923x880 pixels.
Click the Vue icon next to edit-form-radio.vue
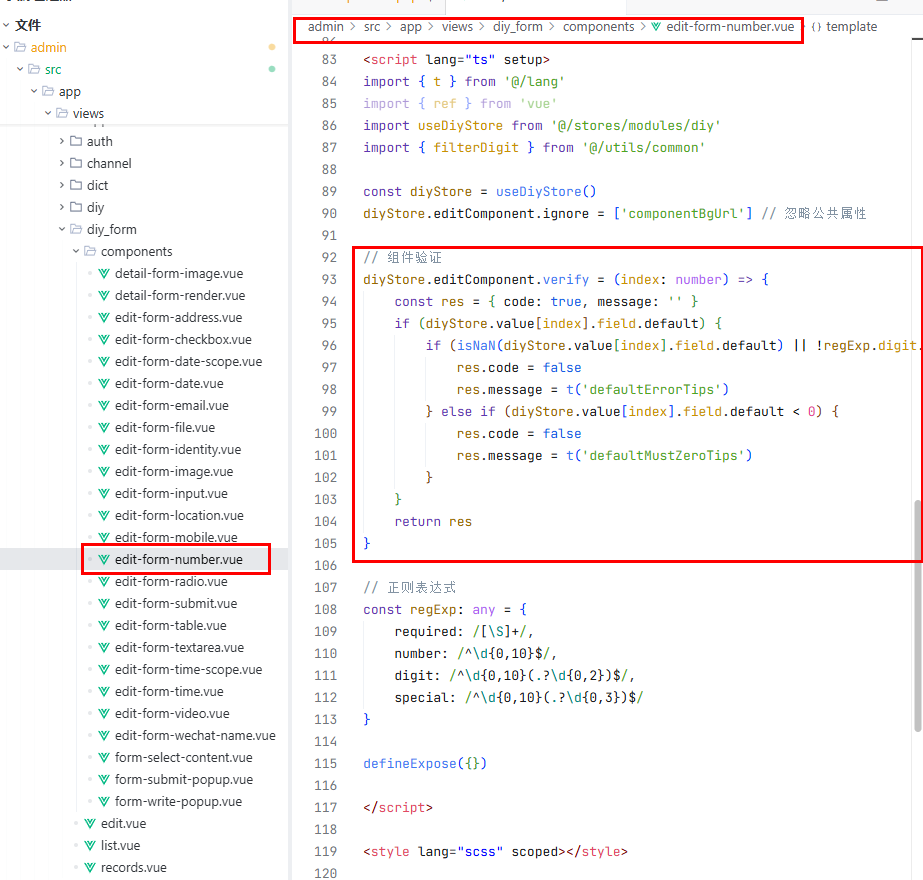point(104,582)
